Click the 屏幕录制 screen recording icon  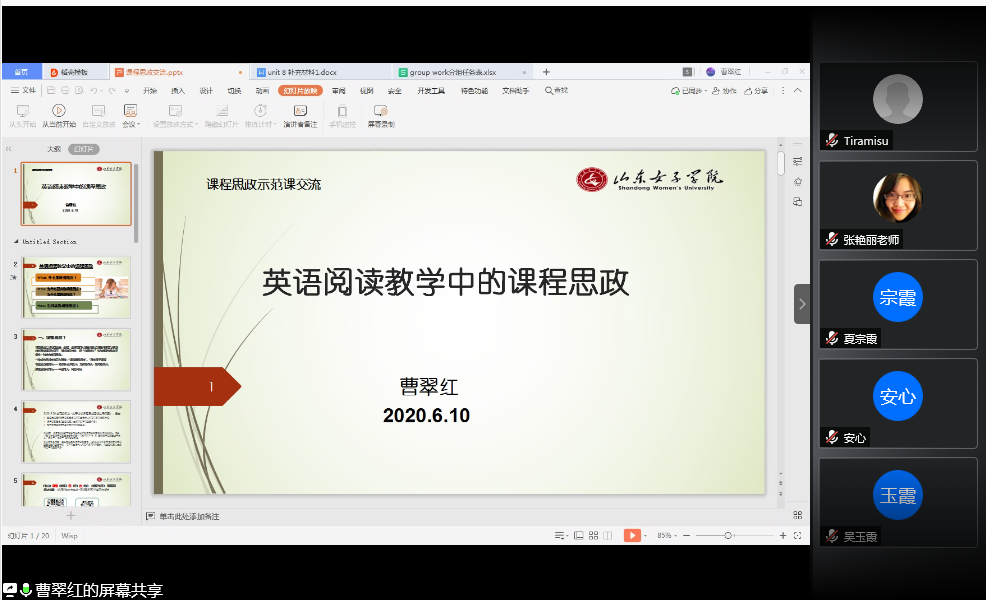click(380, 111)
